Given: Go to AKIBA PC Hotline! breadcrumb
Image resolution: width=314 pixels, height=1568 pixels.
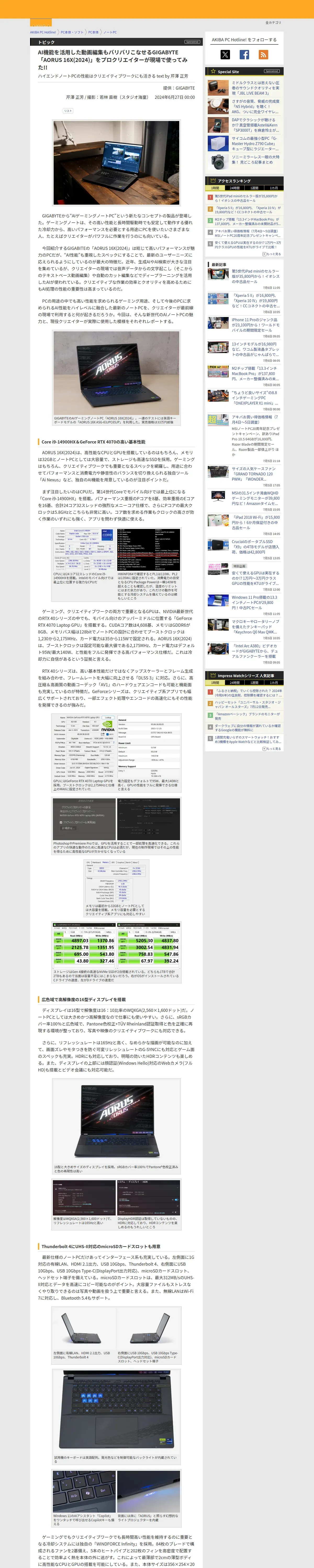Looking at the screenshot, I should tap(43, 32).
